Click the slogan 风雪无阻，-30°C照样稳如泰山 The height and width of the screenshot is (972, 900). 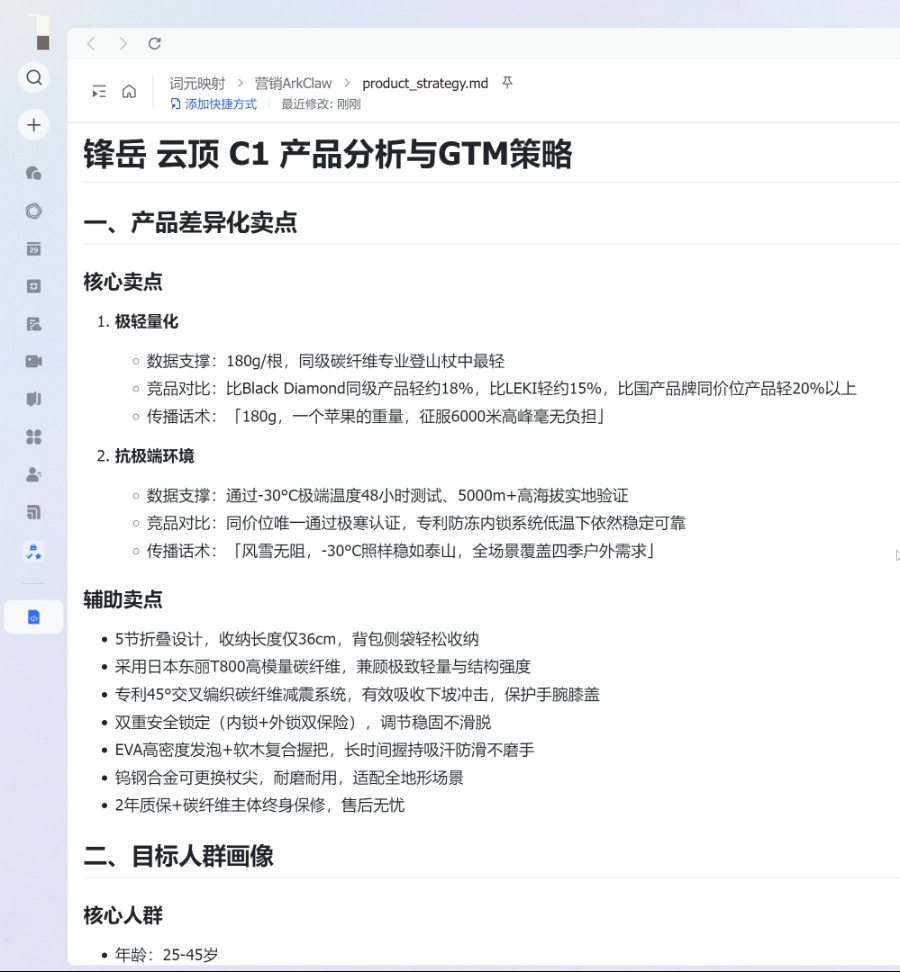pos(401,551)
